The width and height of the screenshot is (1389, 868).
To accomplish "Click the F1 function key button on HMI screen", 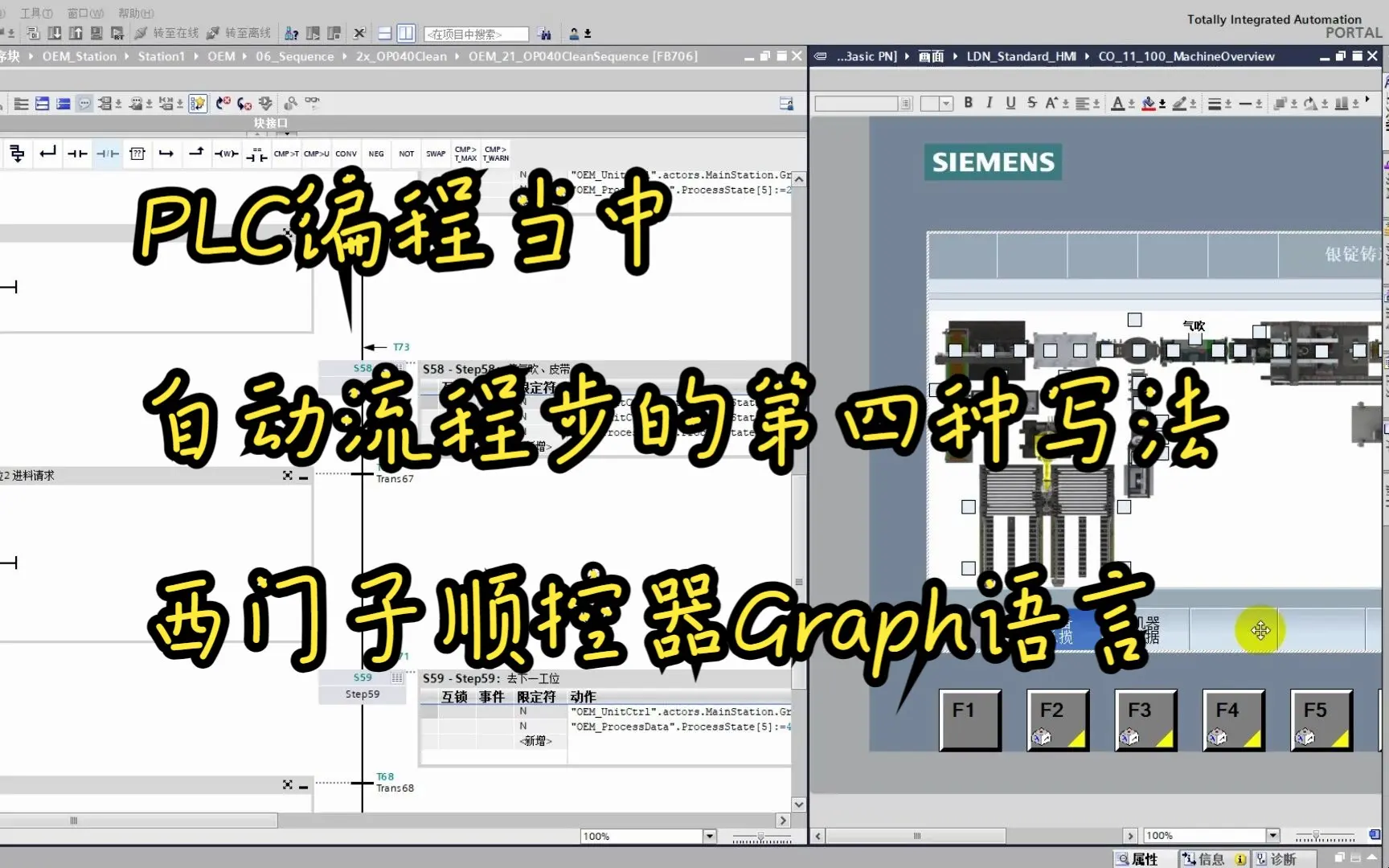I will coord(970,720).
